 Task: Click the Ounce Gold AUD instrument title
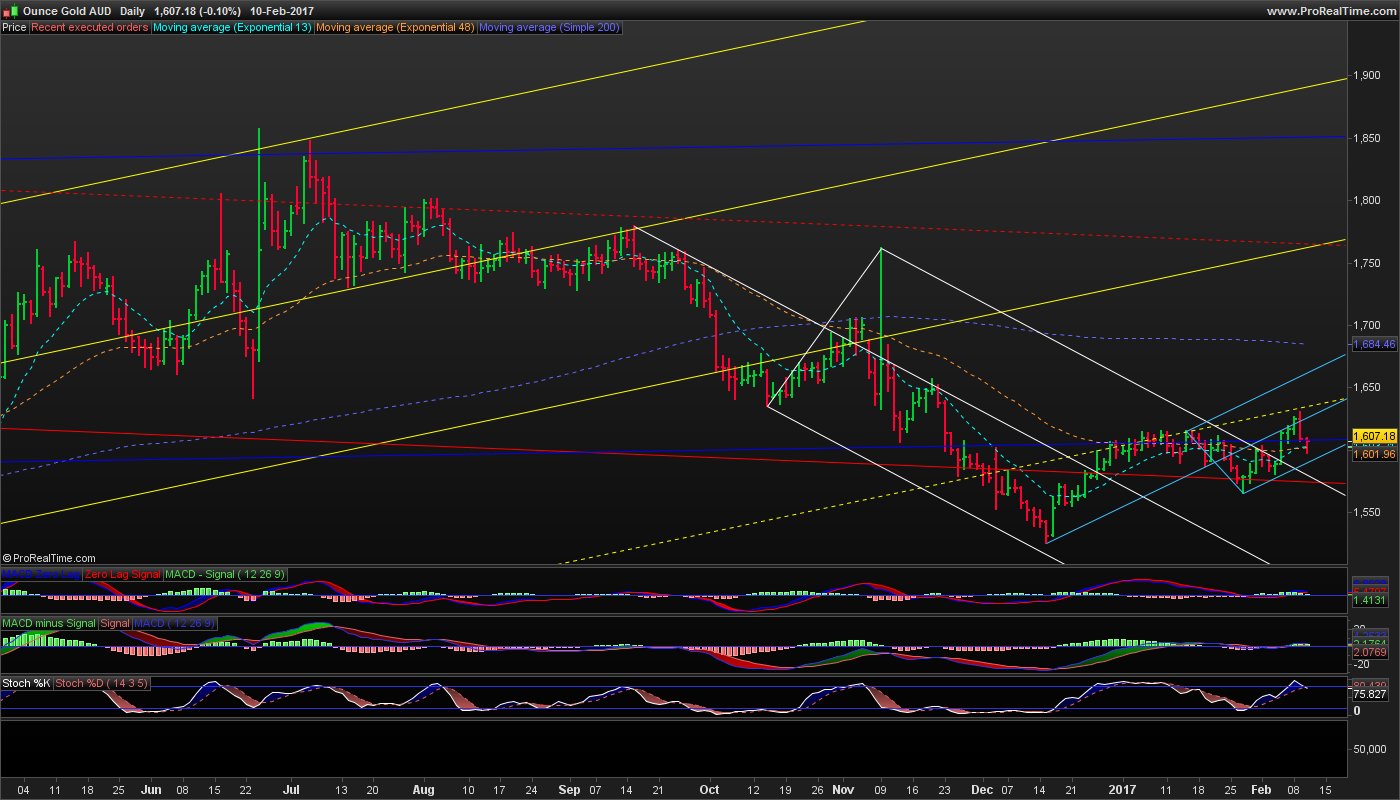tap(67, 10)
